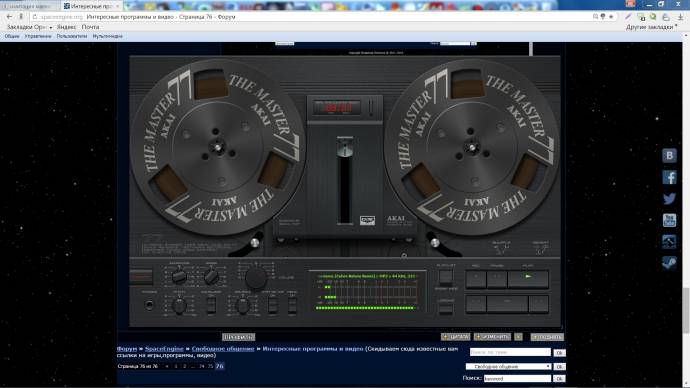Open the Управление menu
Viewport: 690px width, 388px height.
pyautogui.click(x=38, y=36)
